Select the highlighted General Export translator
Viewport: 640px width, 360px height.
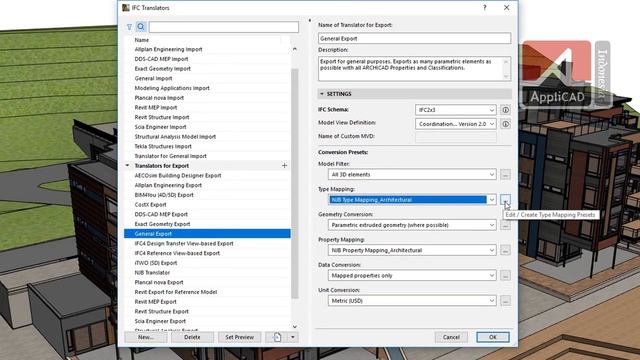(x=207, y=234)
